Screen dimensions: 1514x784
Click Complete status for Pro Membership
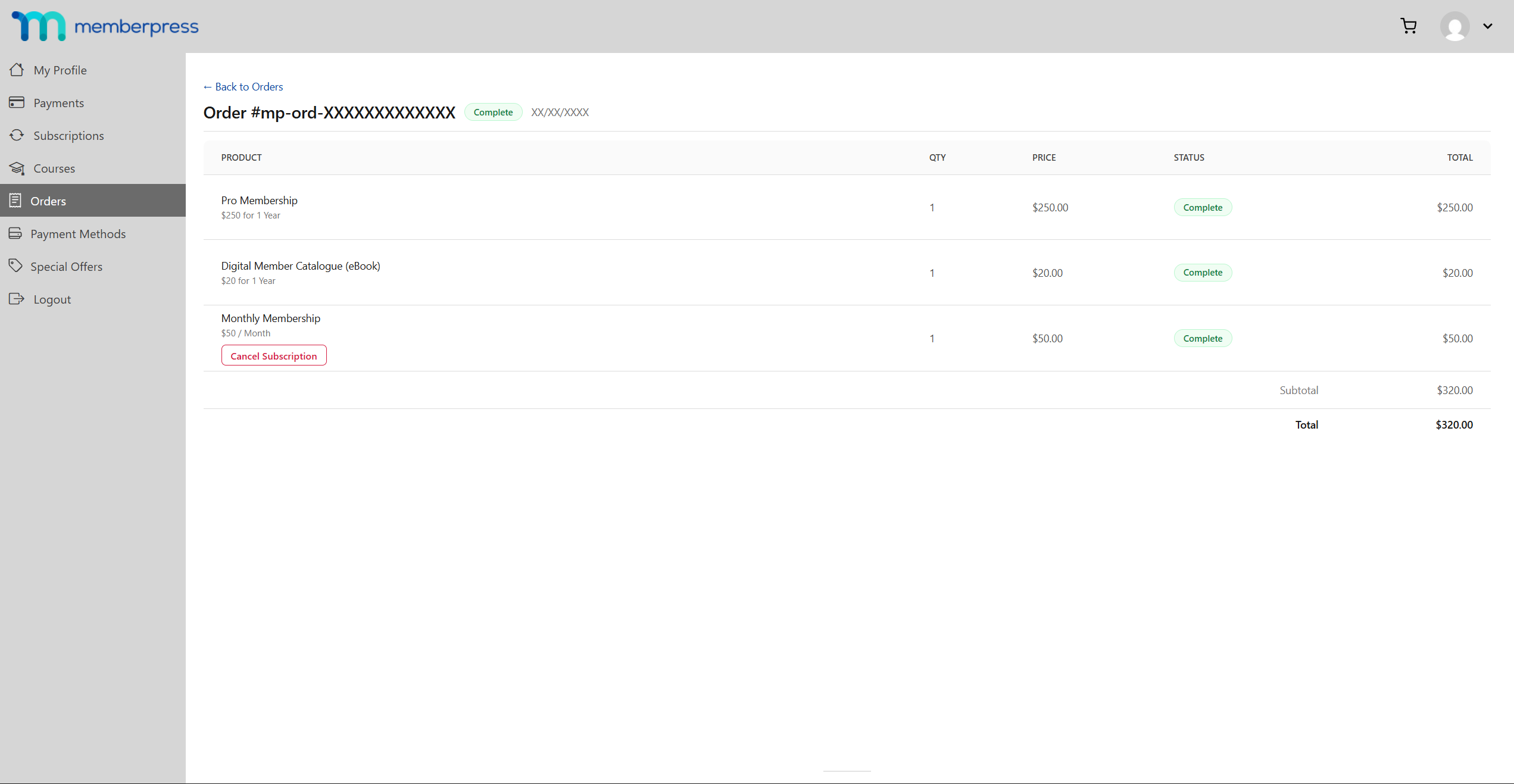coord(1203,207)
